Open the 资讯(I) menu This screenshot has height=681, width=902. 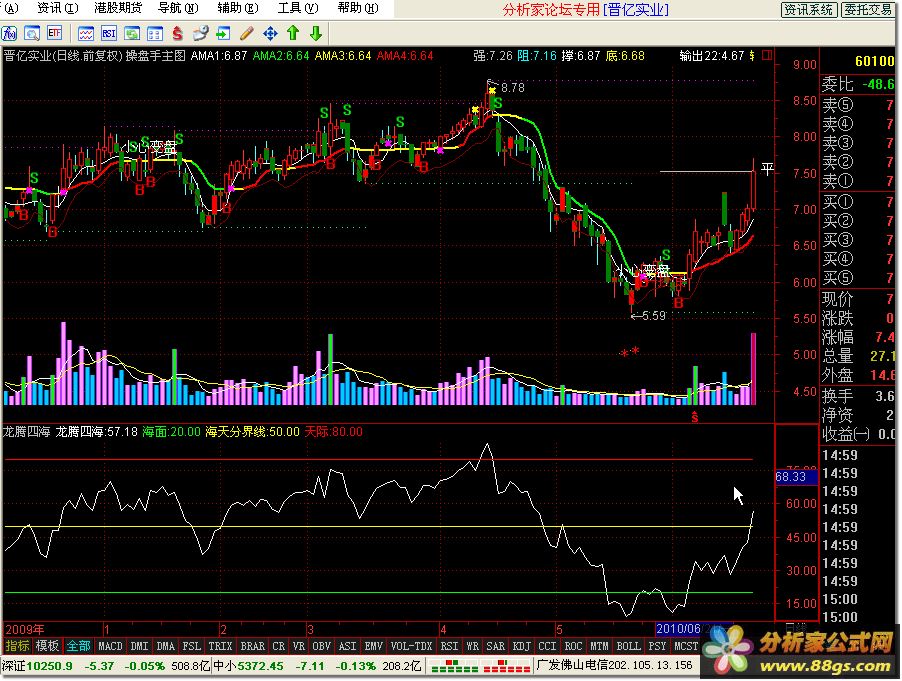tap(58, 8)
